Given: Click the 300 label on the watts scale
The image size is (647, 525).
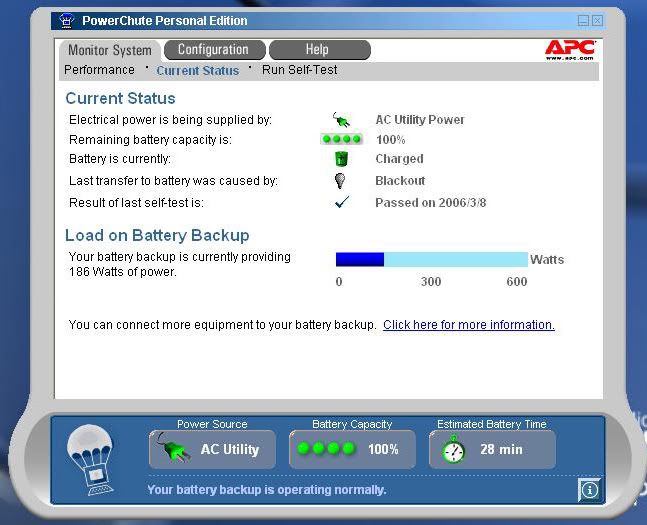Looking at the screenshot, I should [431, 282].
